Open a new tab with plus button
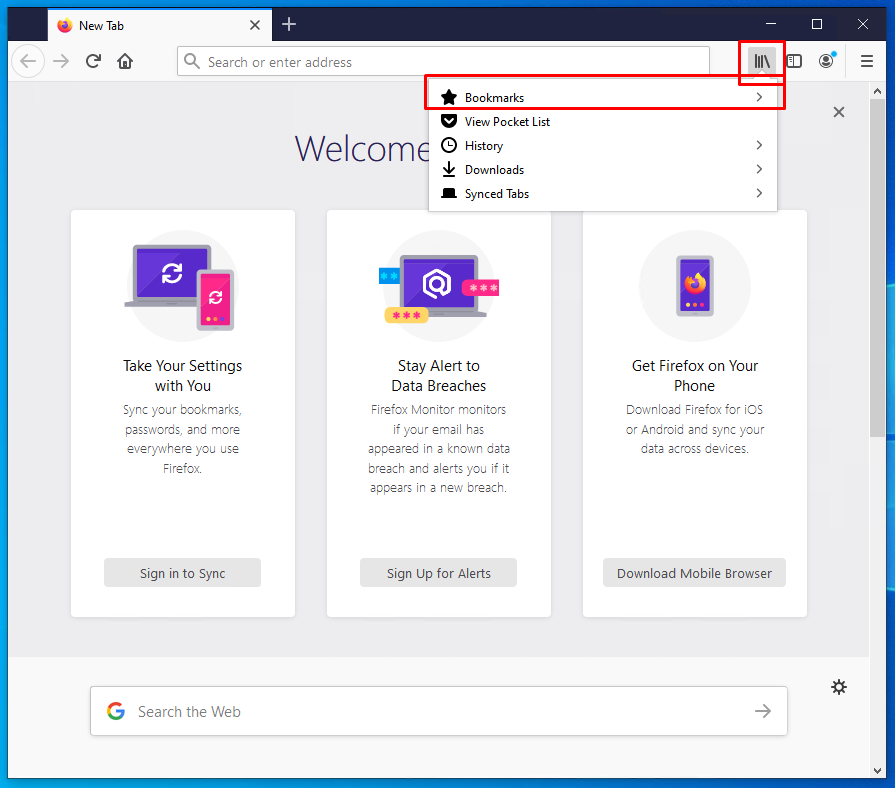The image size is (895, 788). click(x=289, y=25)
